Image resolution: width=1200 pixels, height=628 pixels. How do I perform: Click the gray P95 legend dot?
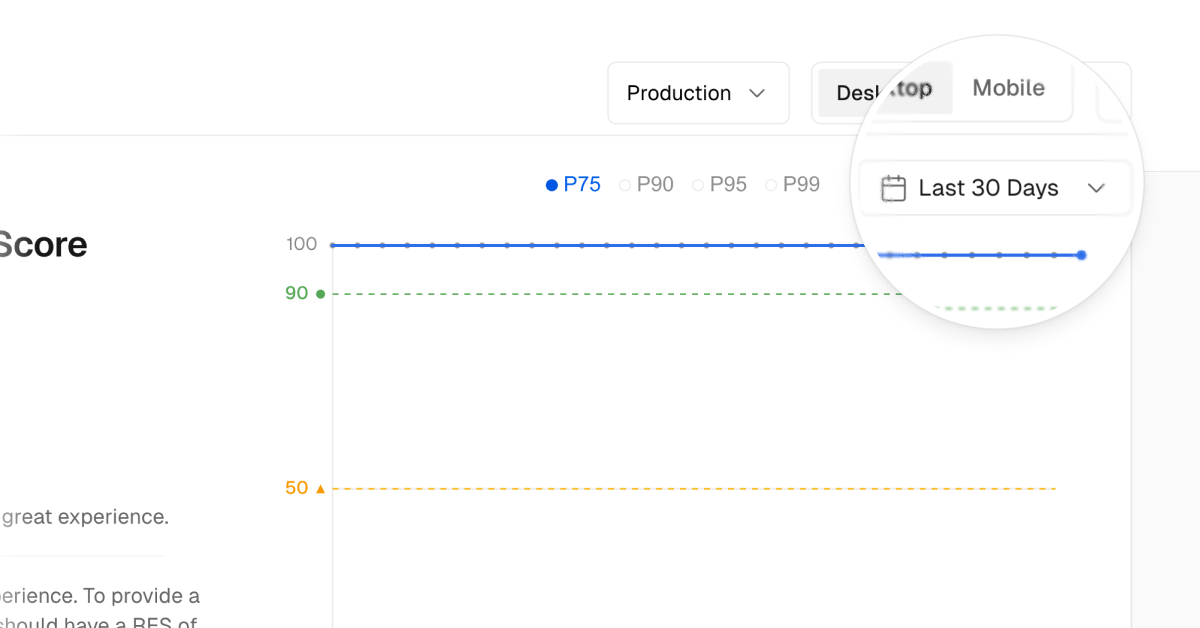coord(697,184)
